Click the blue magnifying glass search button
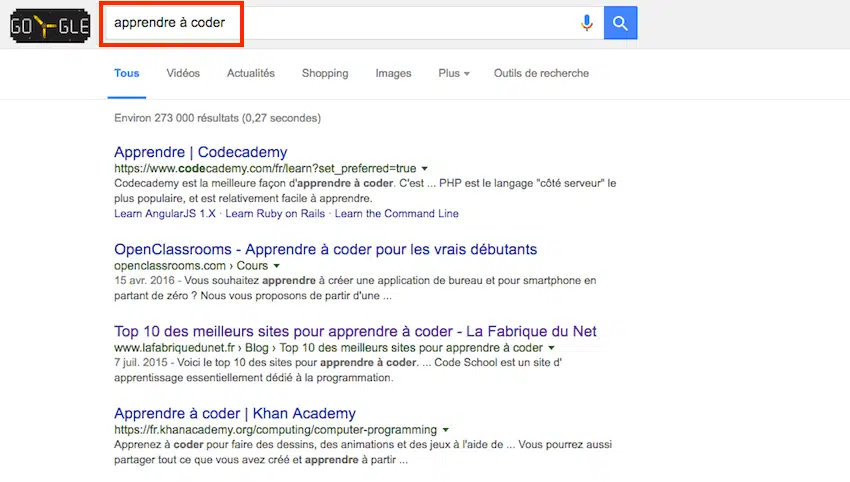This screenshot has width=850, height=482. click(x=620, y=23)
